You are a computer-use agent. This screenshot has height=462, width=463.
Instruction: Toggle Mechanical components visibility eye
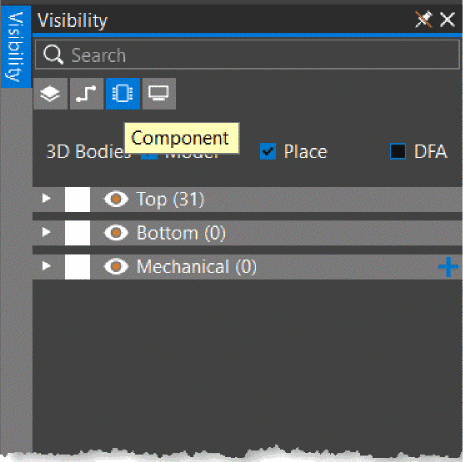tap(116, 267)
